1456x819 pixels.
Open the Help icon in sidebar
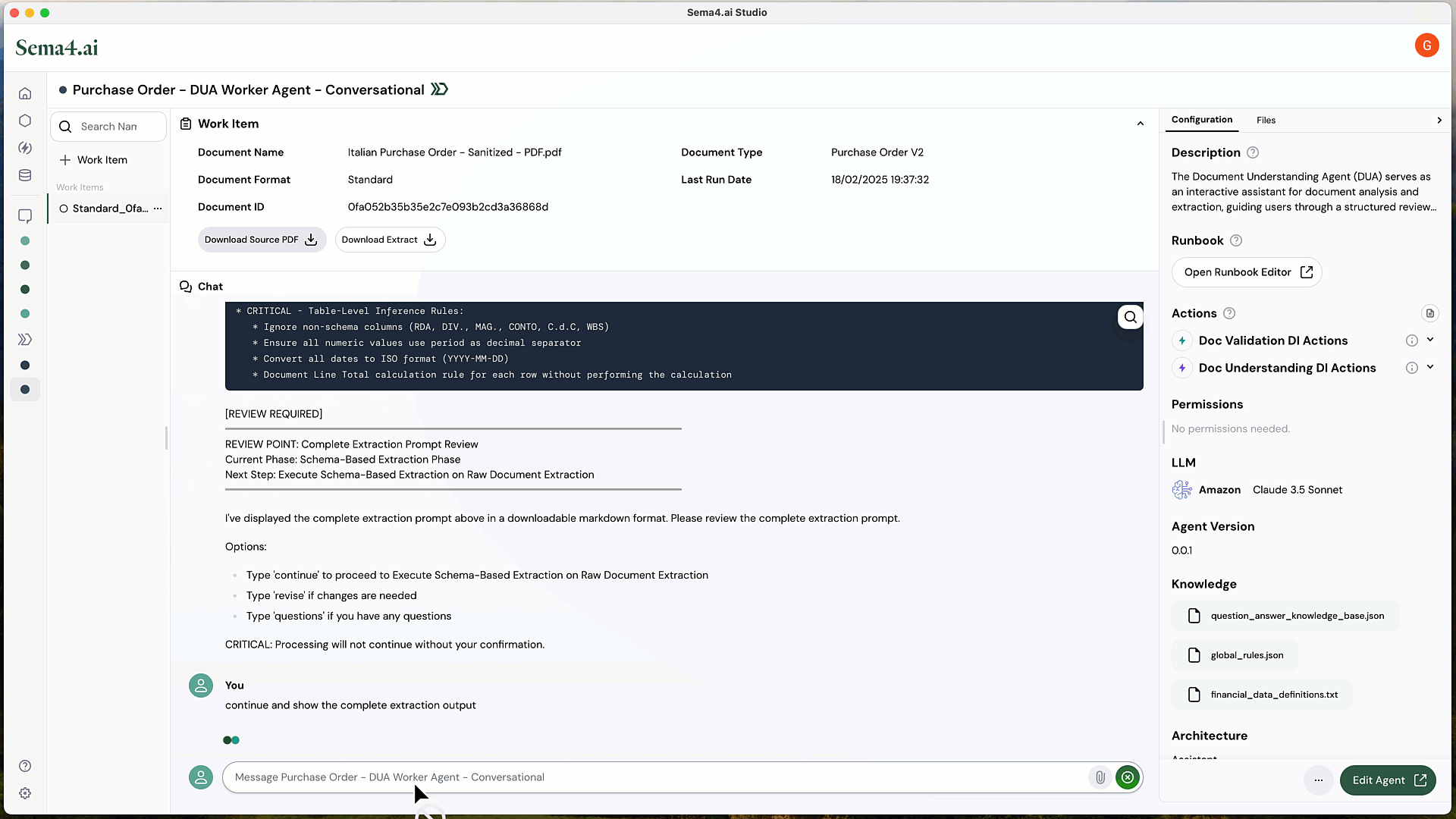point(25,766)
